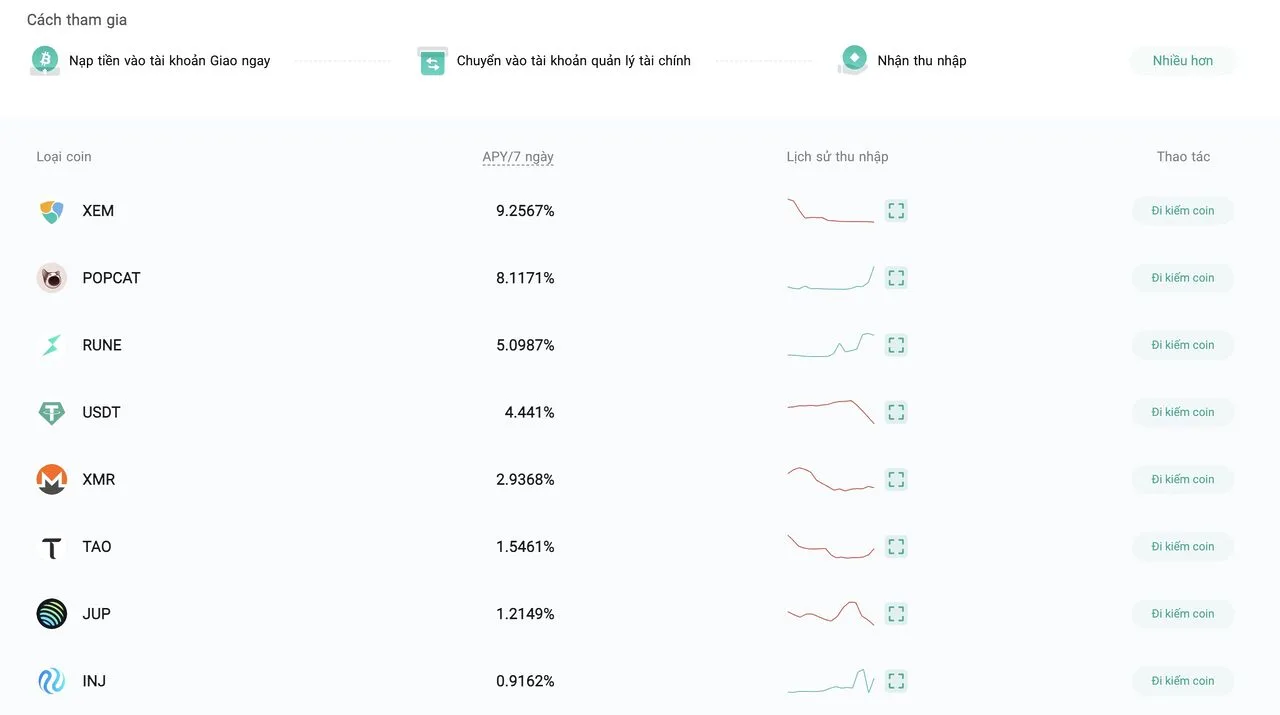Click the Bitcoin deposit step icon
Viewport: 1280px width, 715px height.
pyautogui.click(x=45, y=60)
